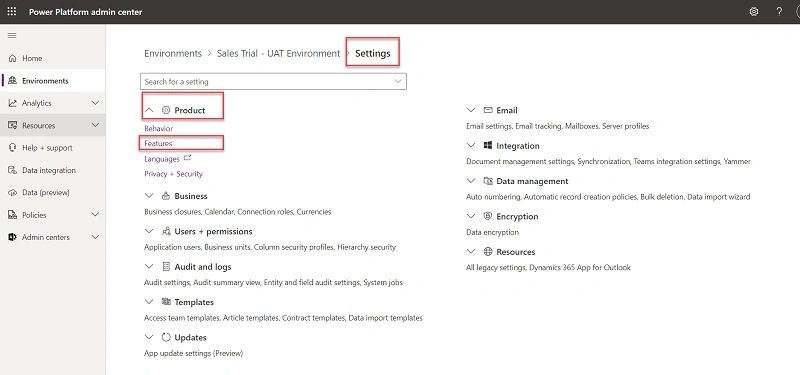Collapse the left navigation hamburger menu
Screen dimensions: 800x375
(x=12, y=35)
